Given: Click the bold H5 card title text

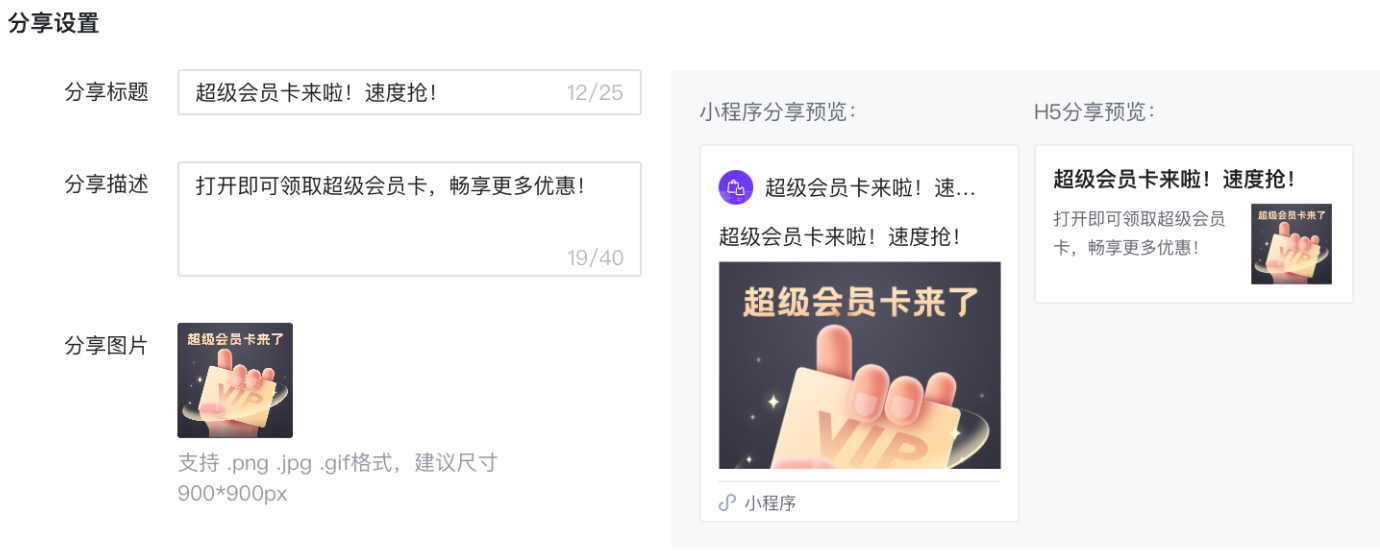Looking at the screenshot, I should pyautogui.click(x=1175, y=179).
